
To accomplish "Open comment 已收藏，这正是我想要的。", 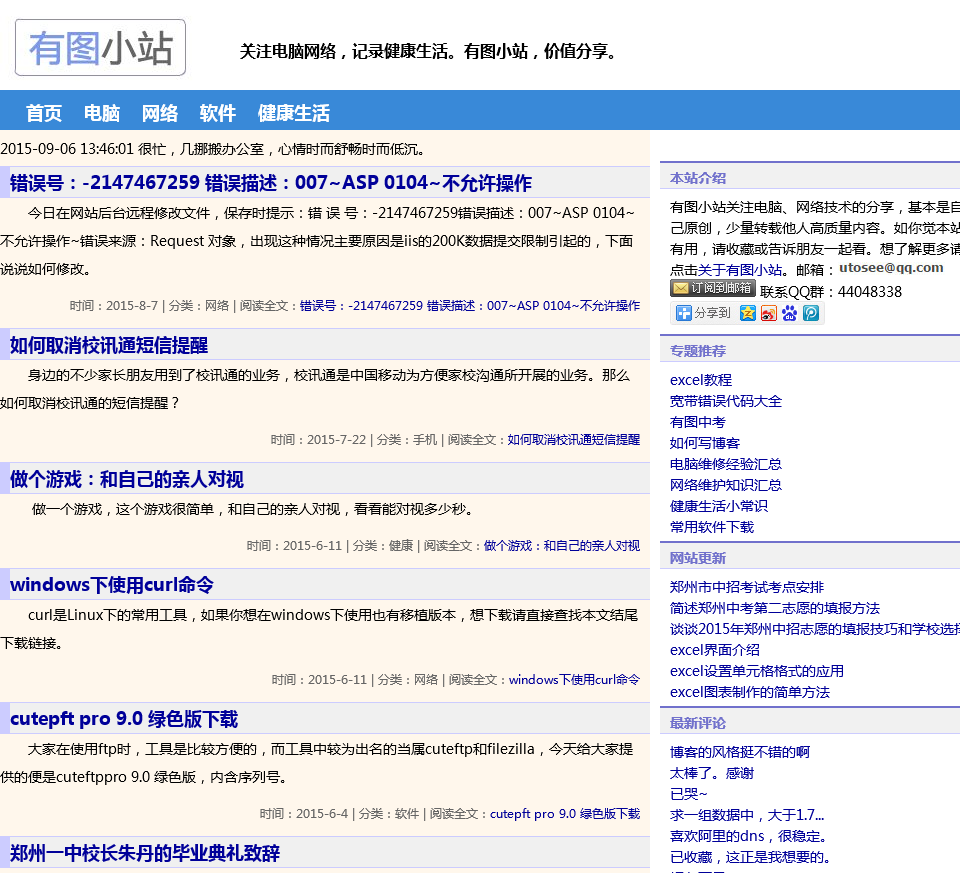I will [750, 857].
